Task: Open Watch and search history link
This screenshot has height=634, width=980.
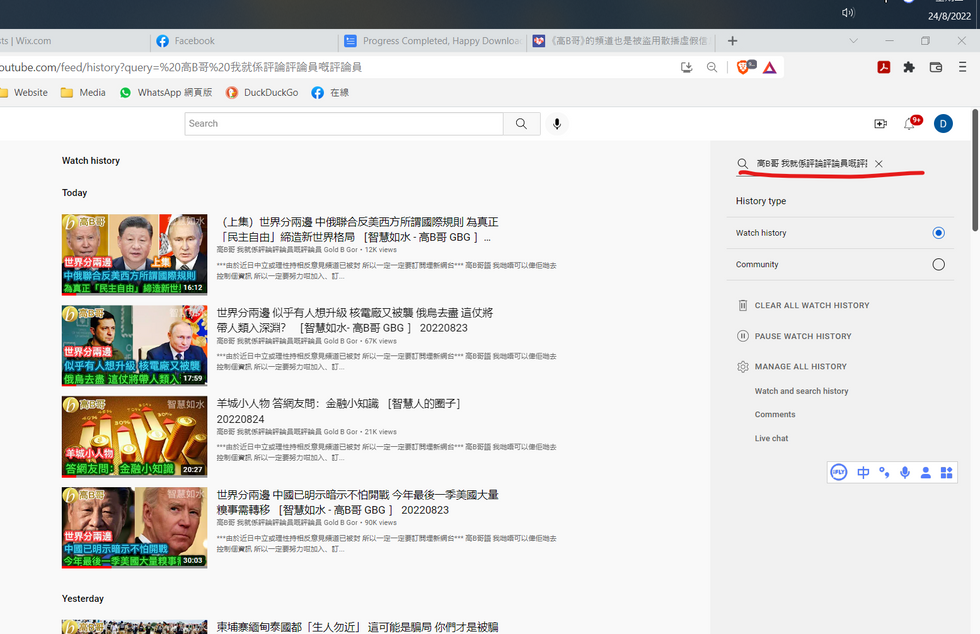Action: 801,391
